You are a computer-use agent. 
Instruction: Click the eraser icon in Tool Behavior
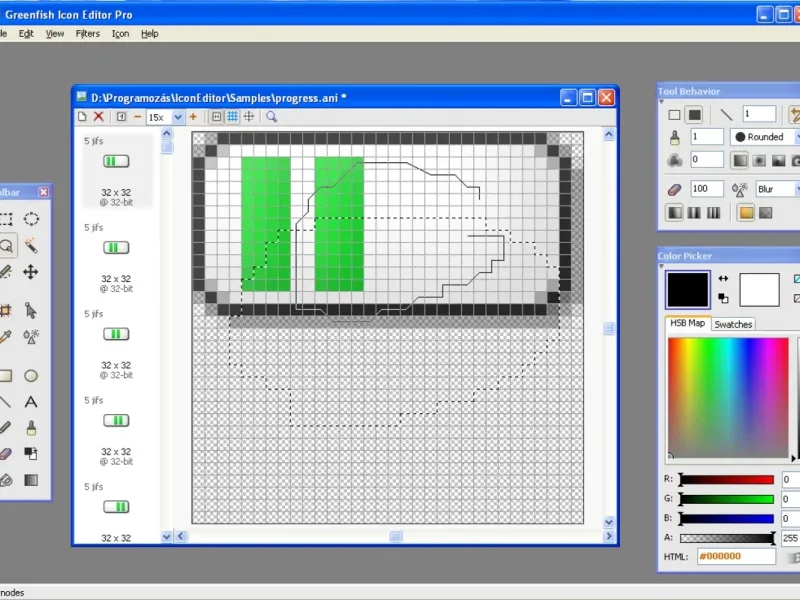click(674, 189)
